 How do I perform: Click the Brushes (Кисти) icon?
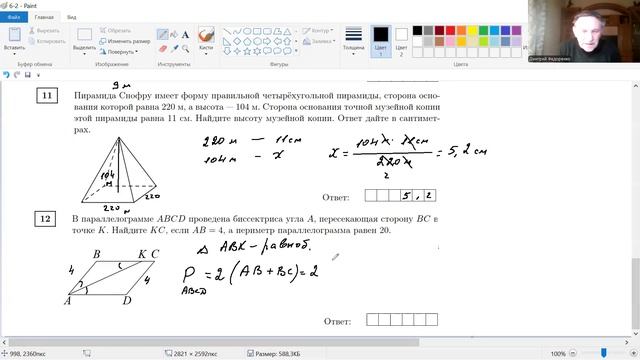pos(206,35)
